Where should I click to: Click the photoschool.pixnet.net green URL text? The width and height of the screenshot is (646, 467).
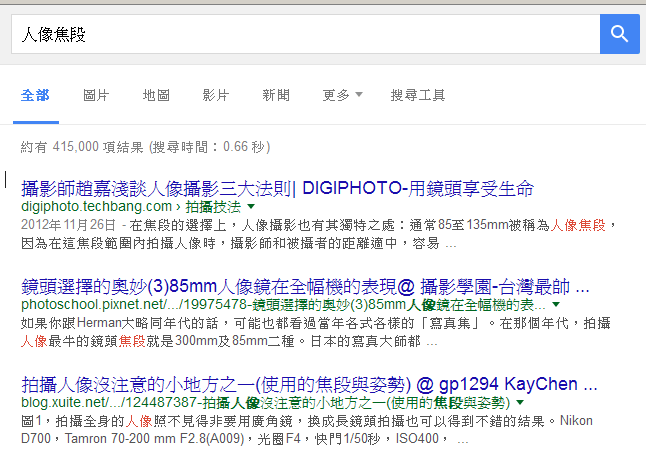(x=283, y=305)
